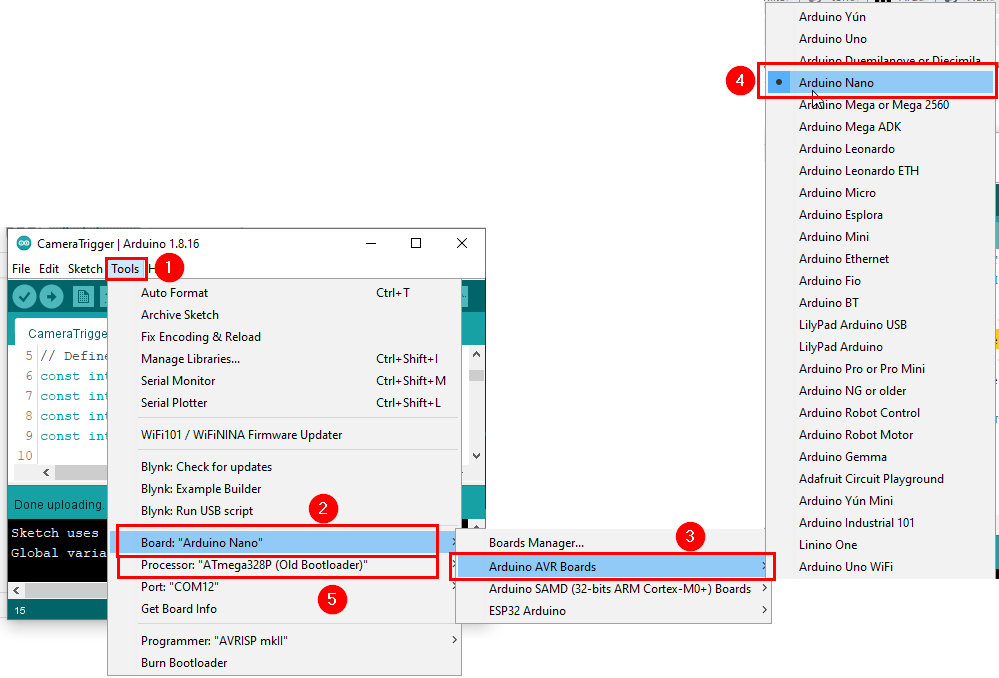Select Linino One board
Image resolution: width=999 pixels, height=678 pixels.
click(x=879, y=545)
